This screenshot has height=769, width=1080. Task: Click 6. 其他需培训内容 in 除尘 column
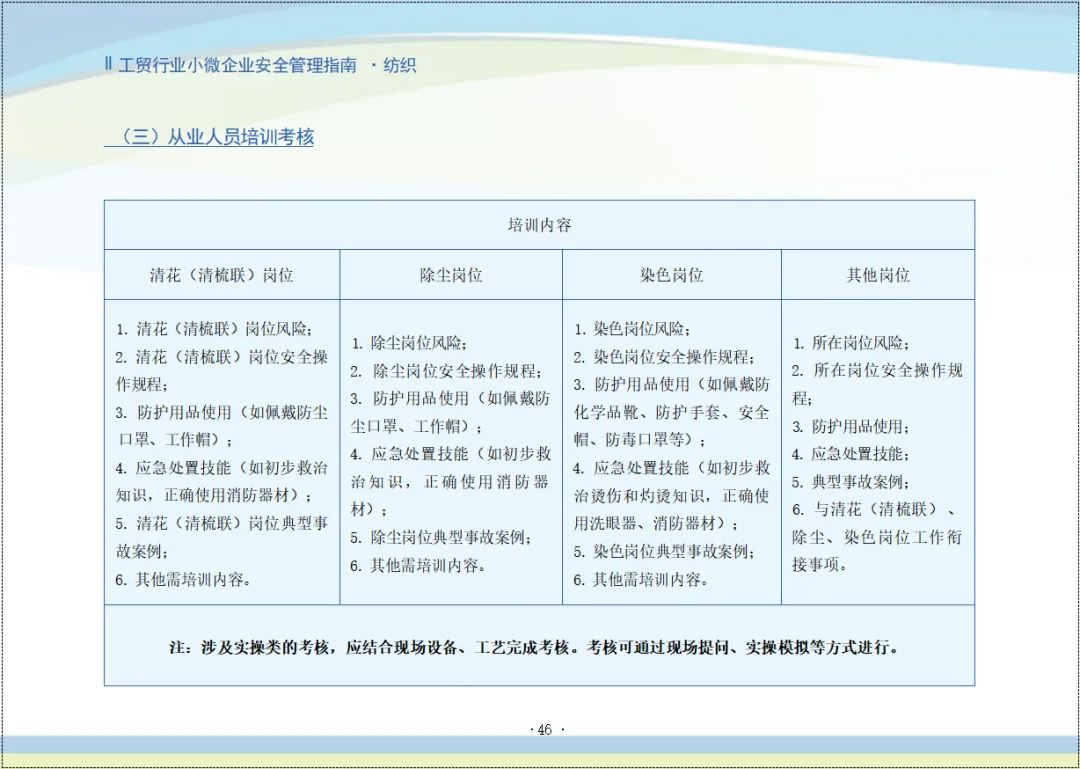click(x=419, y=566)
